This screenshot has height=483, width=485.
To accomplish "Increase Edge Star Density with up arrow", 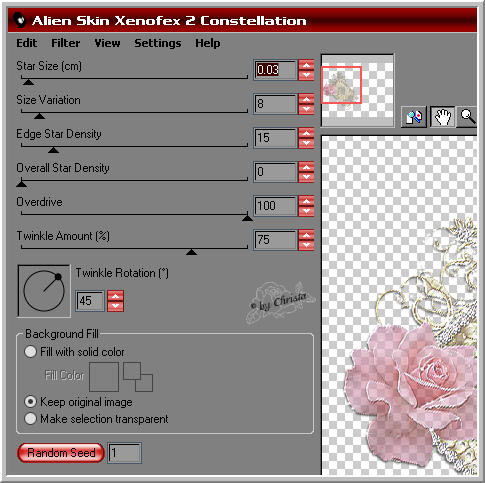I will coord(306,133).
